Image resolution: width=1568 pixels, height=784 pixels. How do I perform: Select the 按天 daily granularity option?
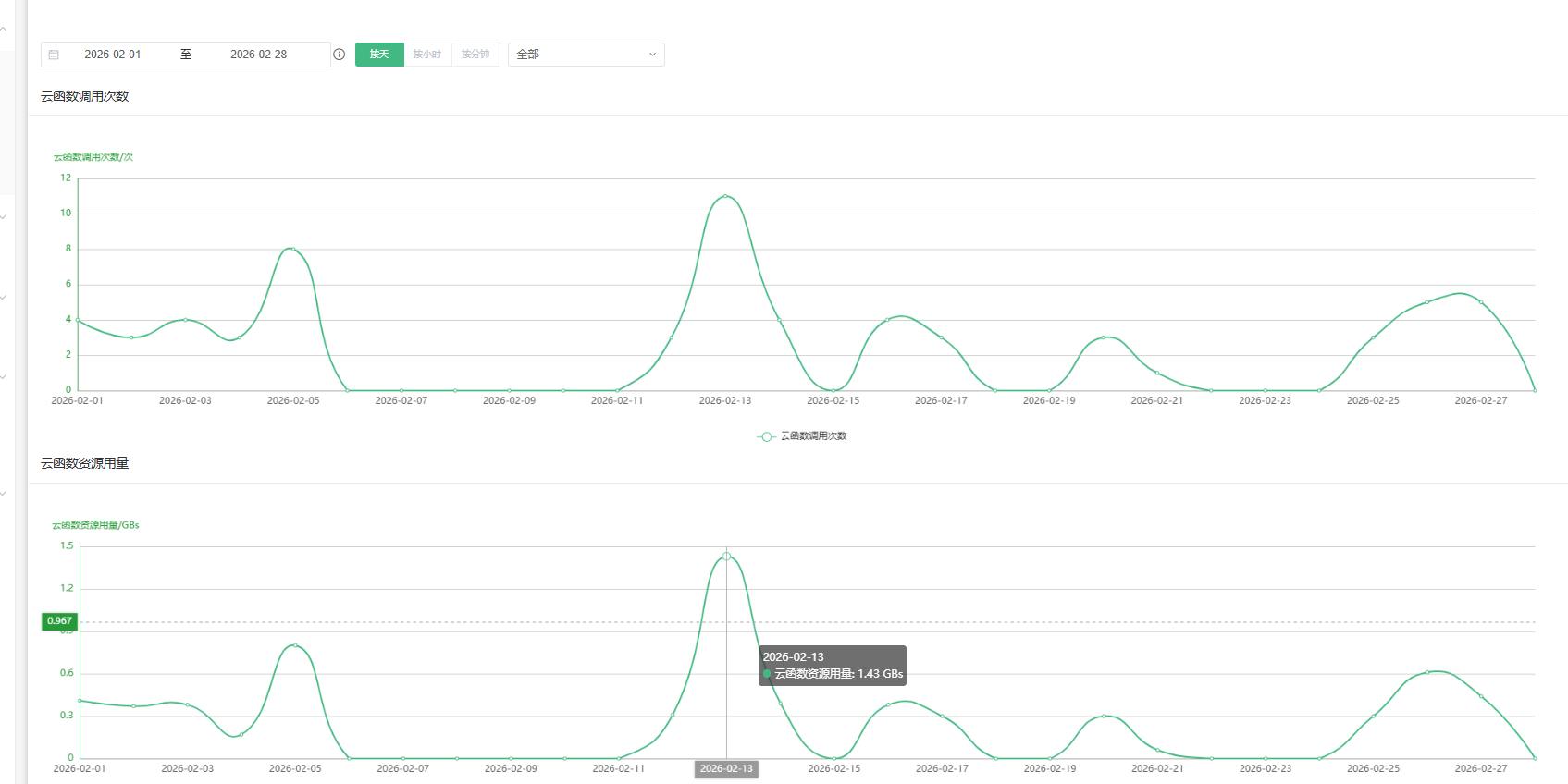(379, 55)
